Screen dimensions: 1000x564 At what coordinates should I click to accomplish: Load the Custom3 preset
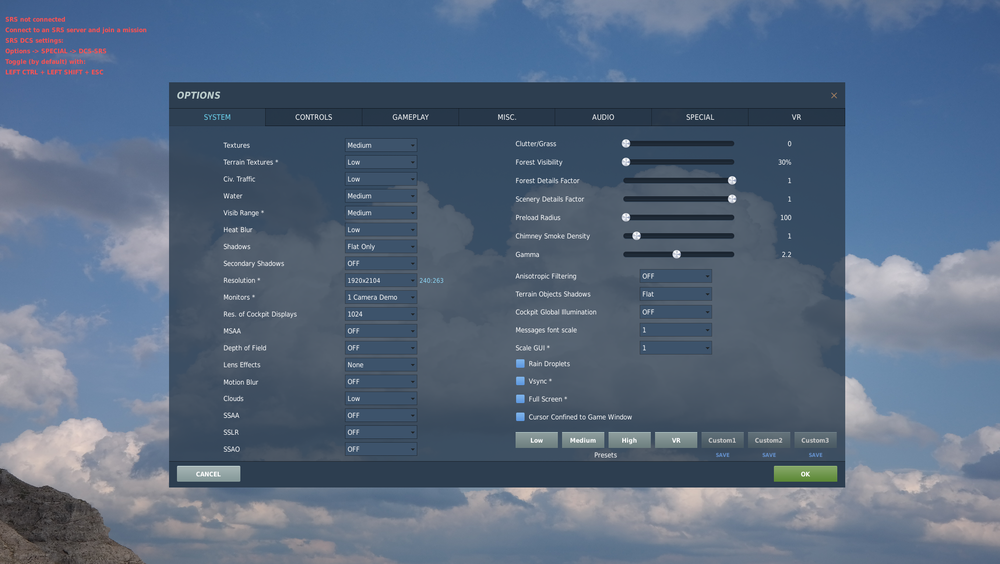click(815, 440)
